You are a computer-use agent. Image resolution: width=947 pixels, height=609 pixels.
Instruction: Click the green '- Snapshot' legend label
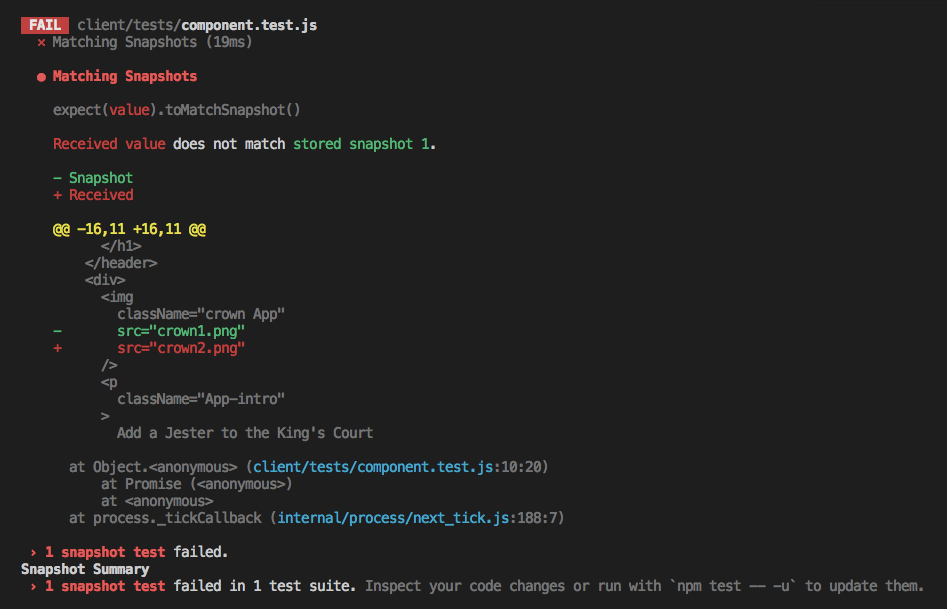(x=93, y=178)
